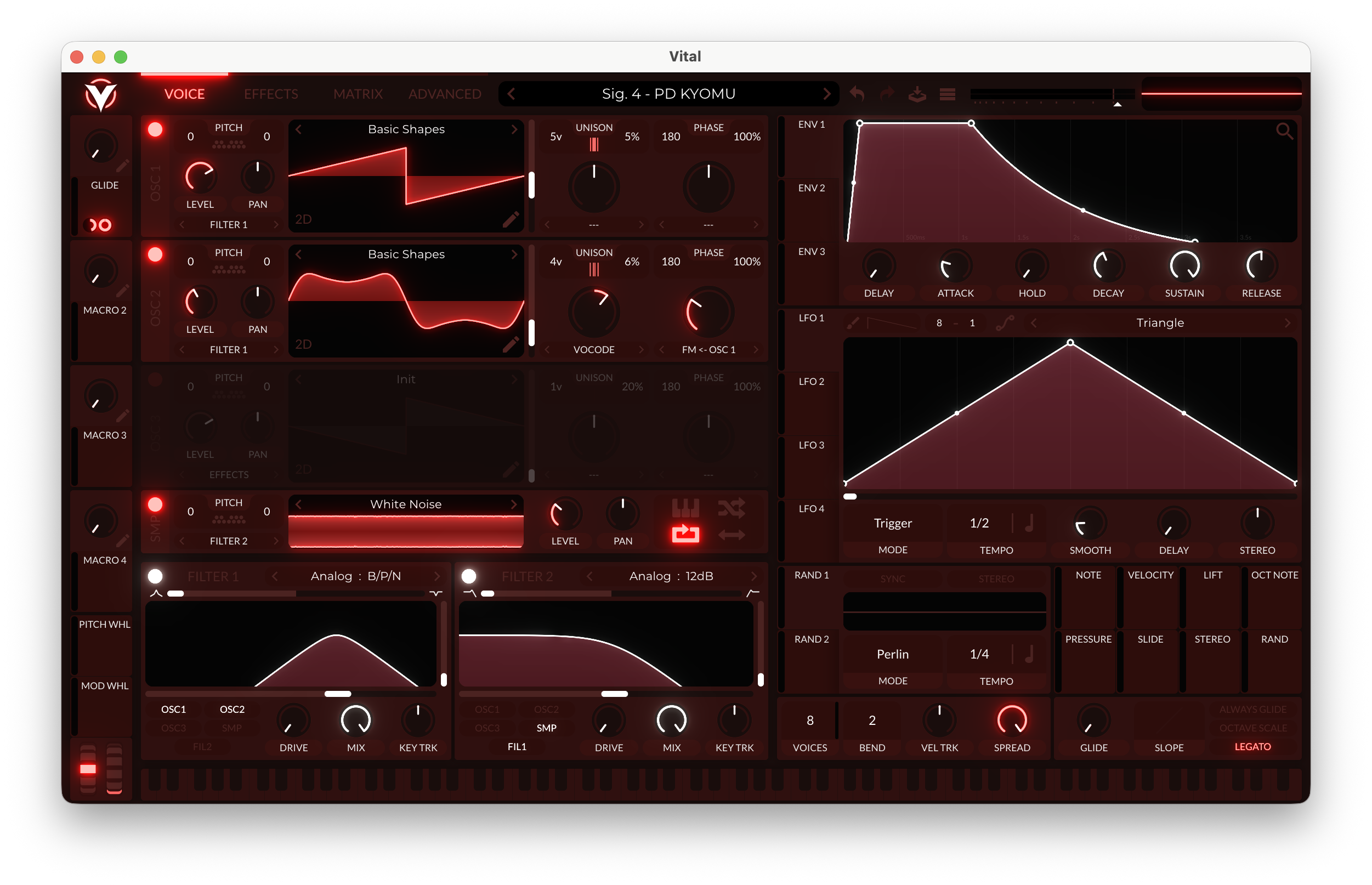Open Filter 1 Analog : B/P/N type selector

click(356, 576)
